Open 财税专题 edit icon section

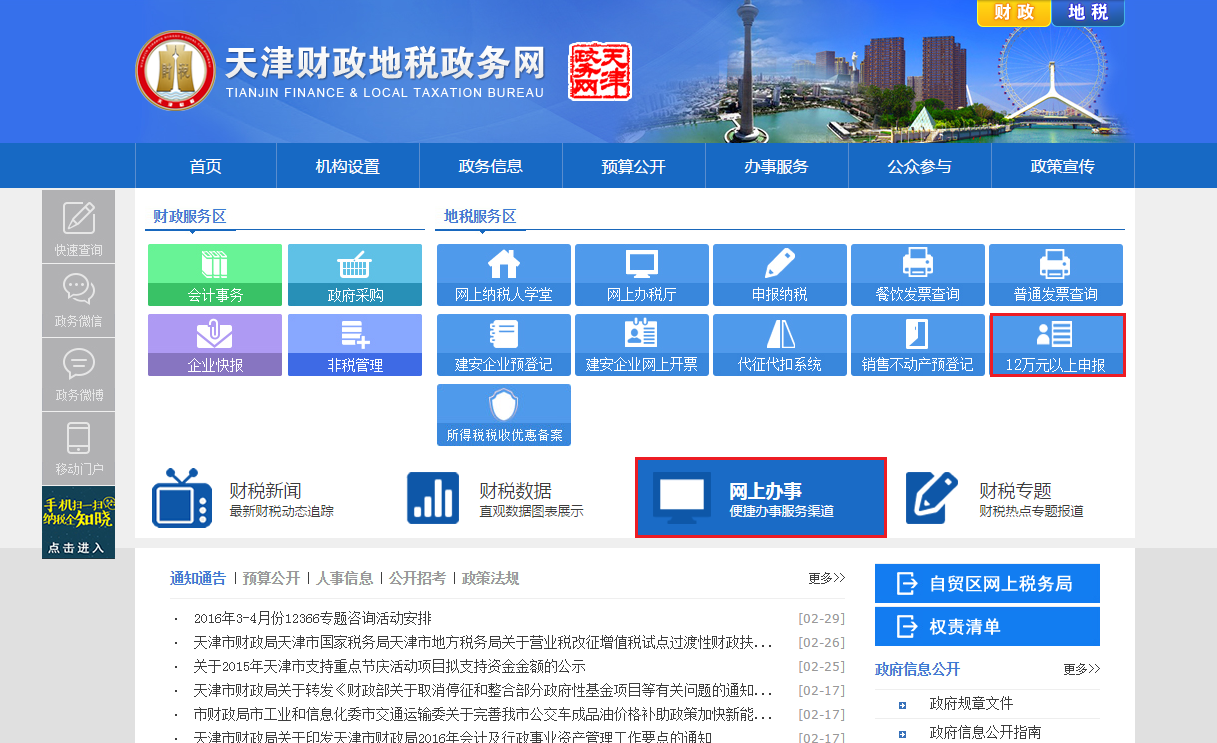pos(994,498)
